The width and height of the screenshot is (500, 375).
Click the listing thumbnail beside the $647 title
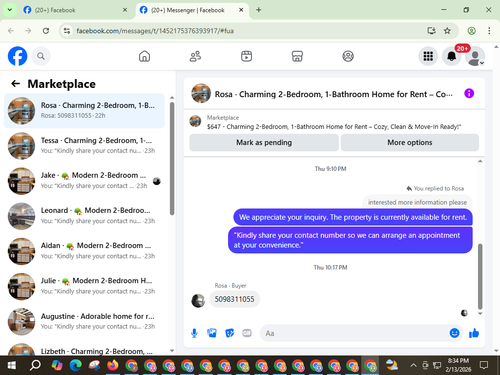point(195,121)
